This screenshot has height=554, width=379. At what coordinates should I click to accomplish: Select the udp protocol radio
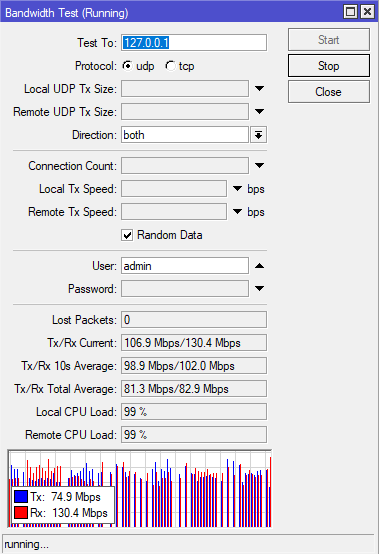(x=128, y=66)
